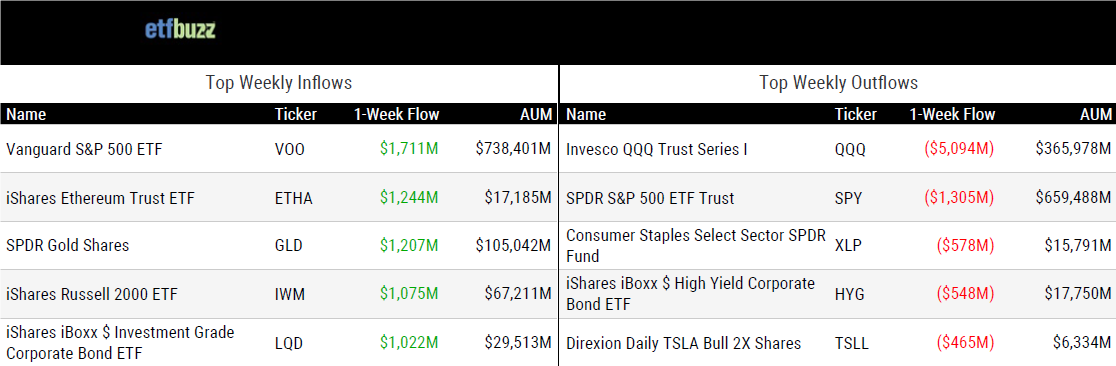Open Vanguard S&P 500 ETF row

click(279, 149)
